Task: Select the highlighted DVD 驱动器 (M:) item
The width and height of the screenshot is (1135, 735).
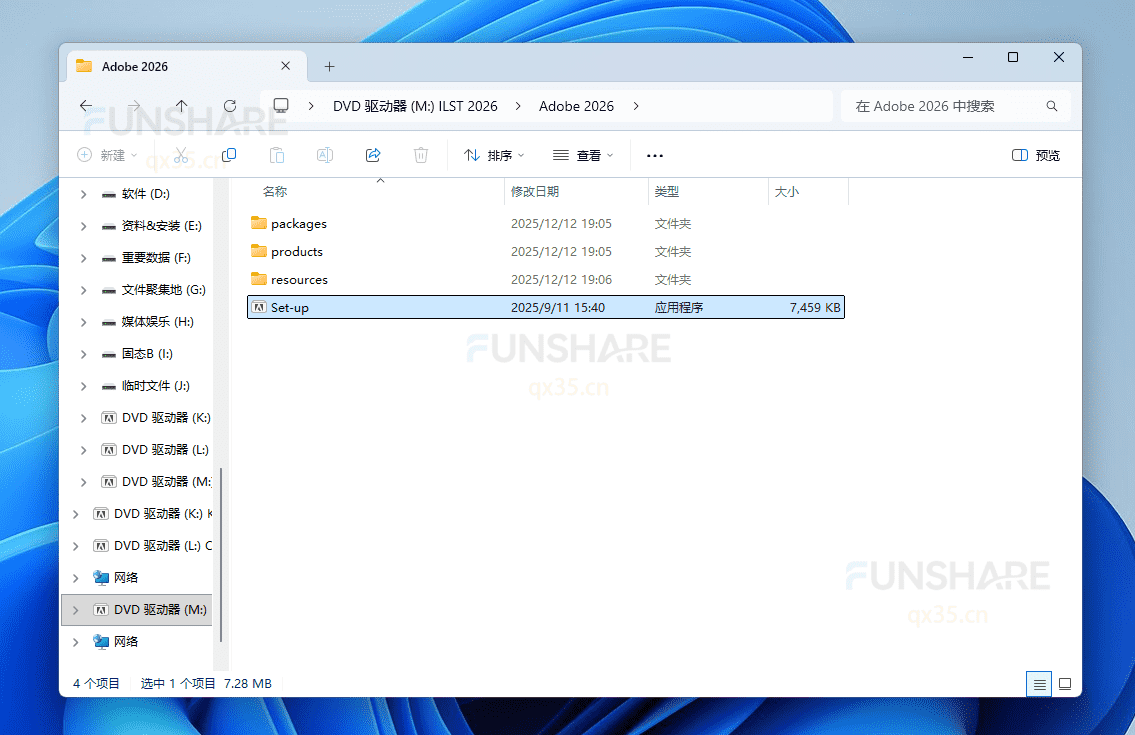Action: click(138, 610)
